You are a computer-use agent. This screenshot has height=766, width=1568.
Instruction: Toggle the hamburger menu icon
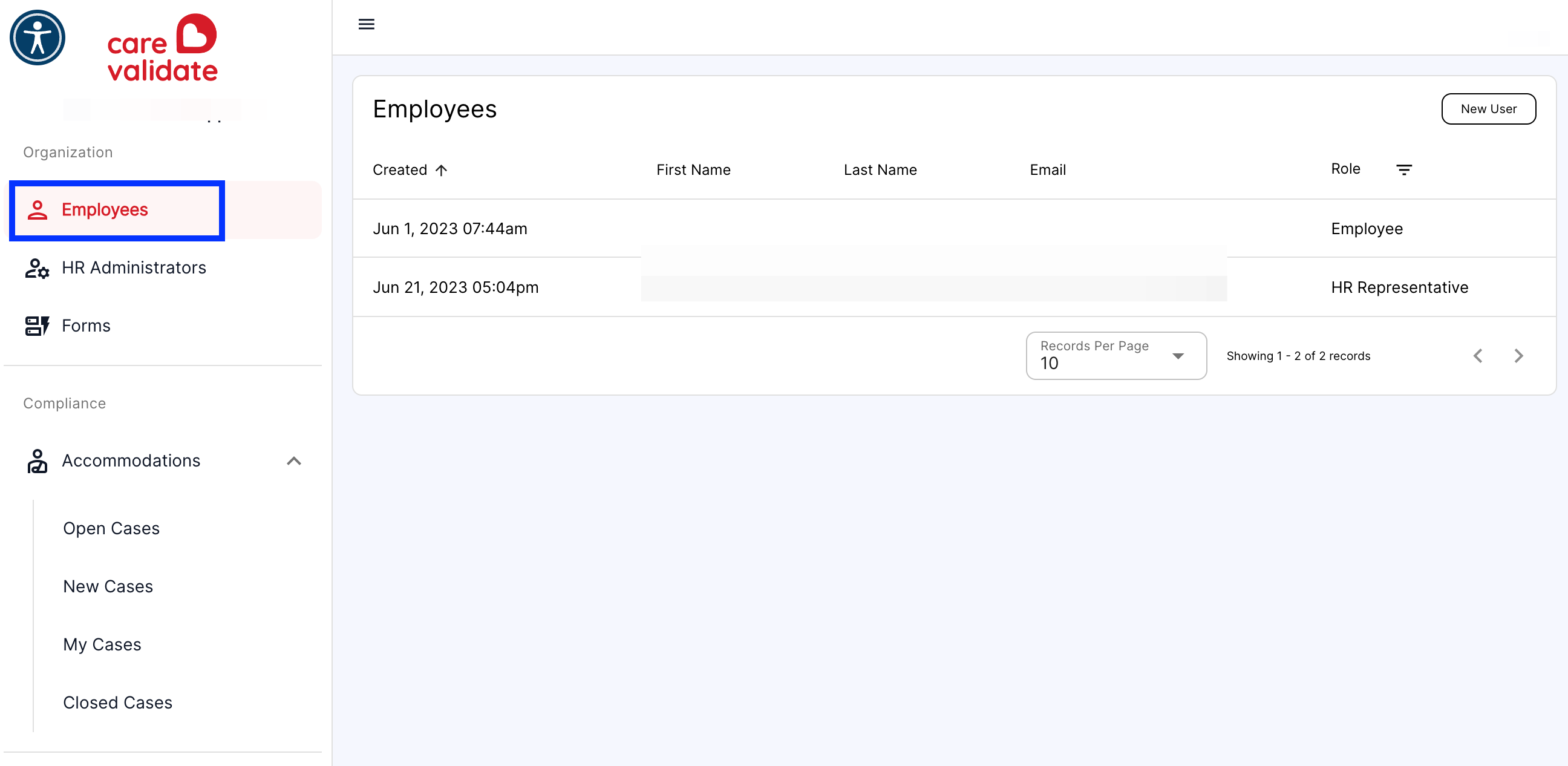366,24
